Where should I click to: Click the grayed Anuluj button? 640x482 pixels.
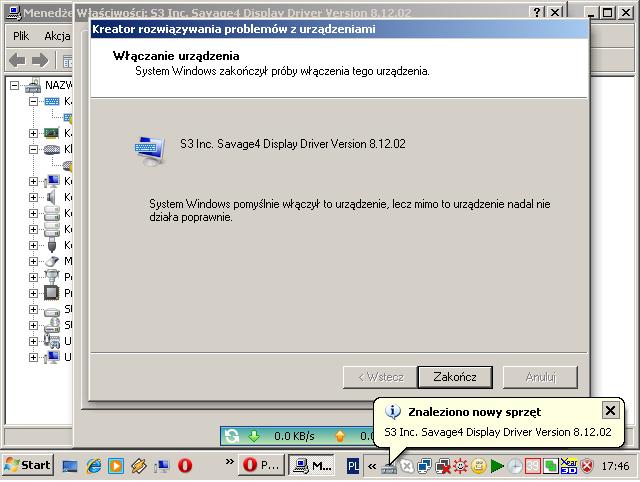(540, 377)
